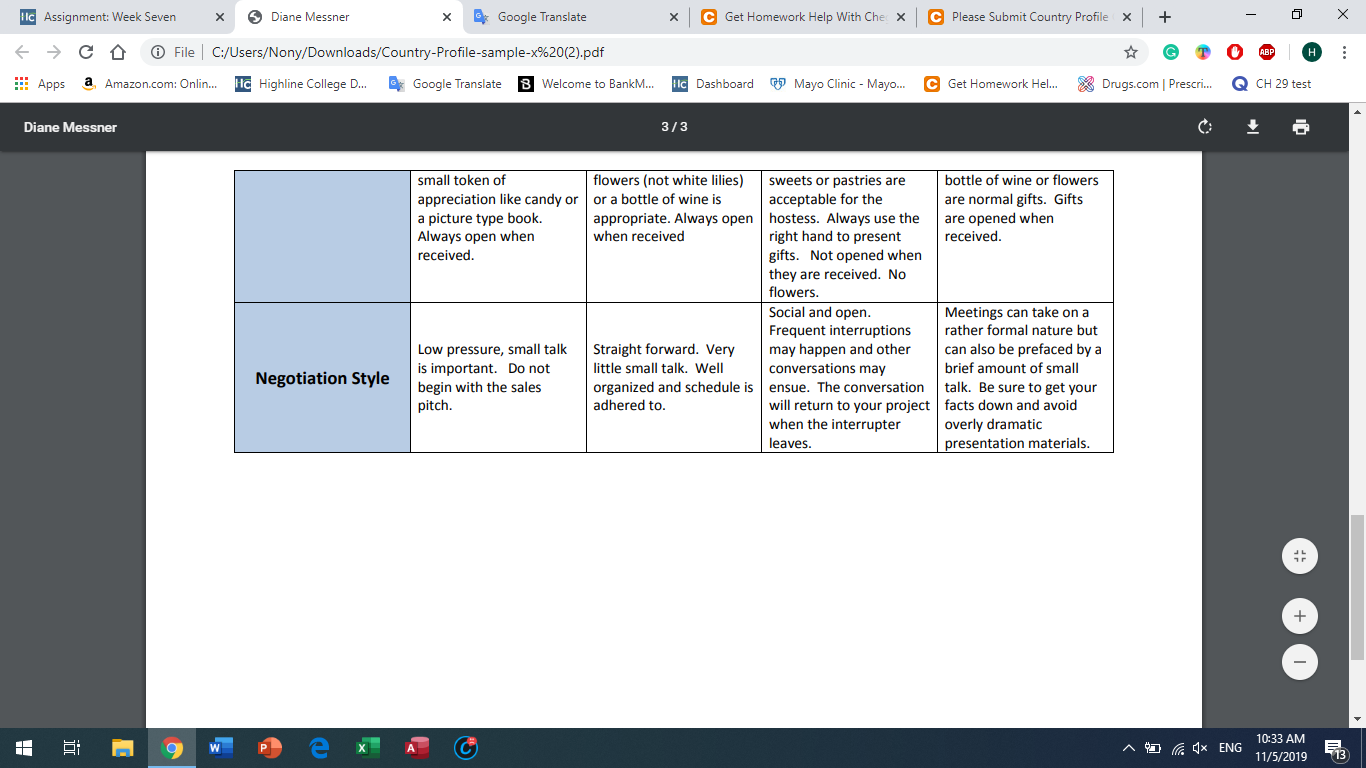1366x768 pixels.
Task: Expand hidden icons in the system tray
Action: point(1128,746)
